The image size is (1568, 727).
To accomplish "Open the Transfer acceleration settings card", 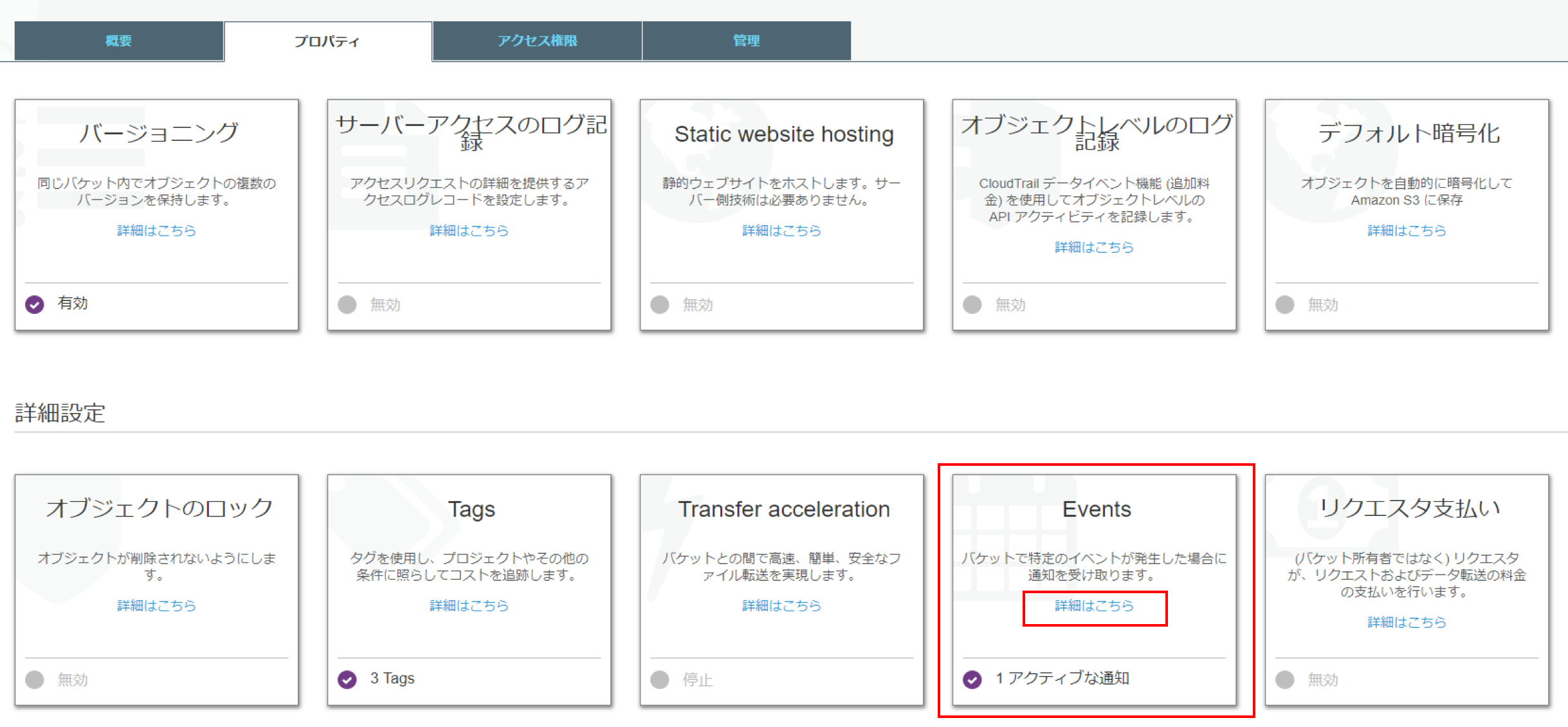I will click(x=783, y=509).
